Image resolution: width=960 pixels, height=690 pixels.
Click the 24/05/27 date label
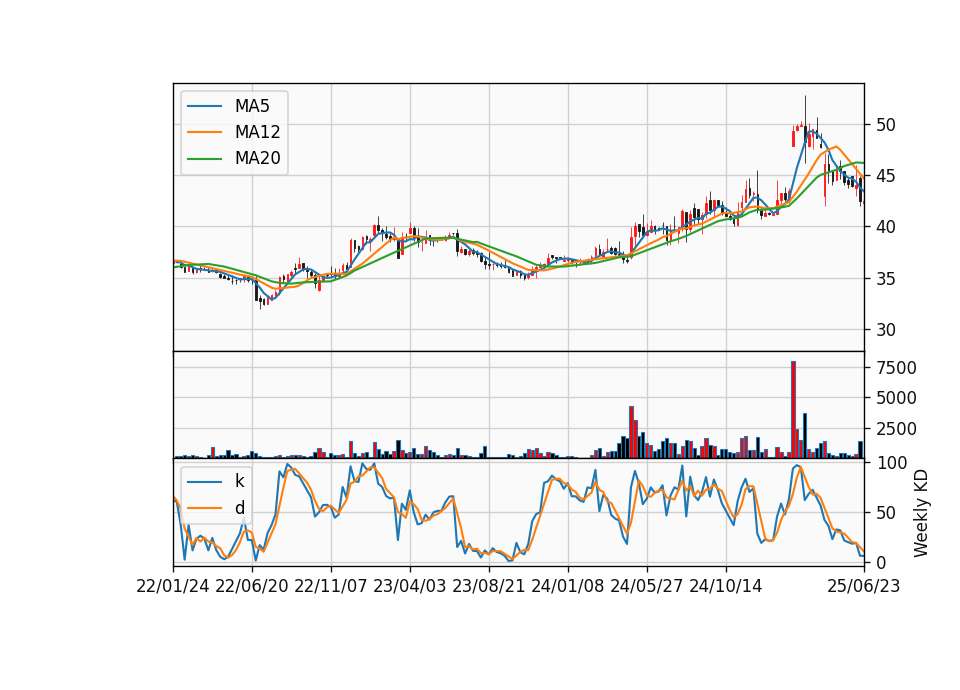[x=647, y=587]
